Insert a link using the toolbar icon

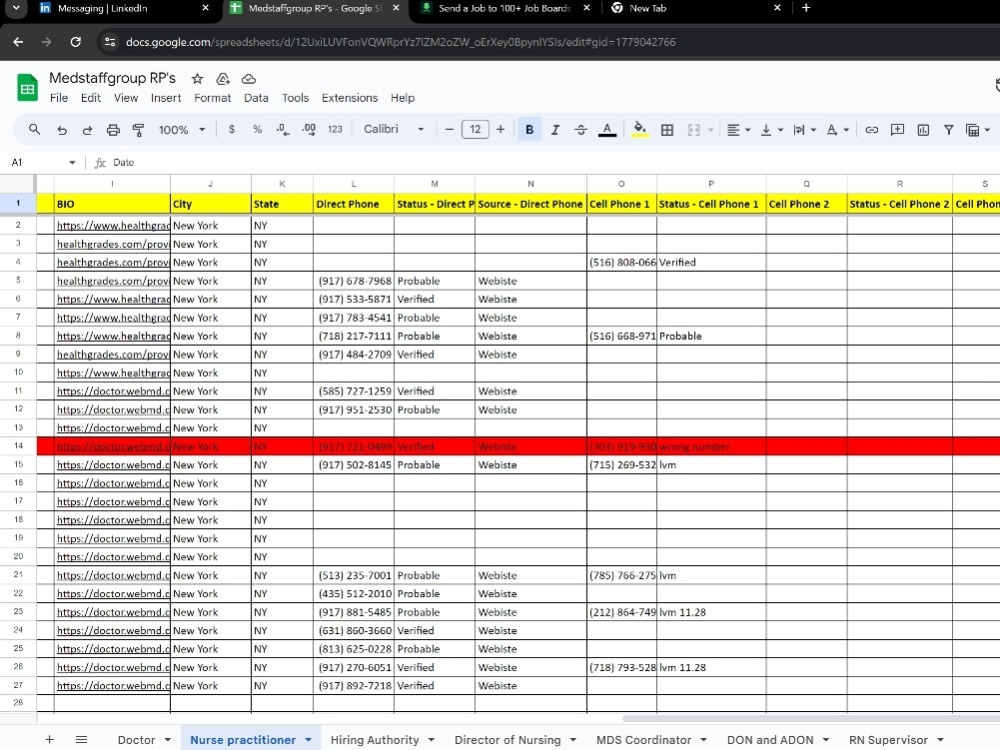point(873,129)
